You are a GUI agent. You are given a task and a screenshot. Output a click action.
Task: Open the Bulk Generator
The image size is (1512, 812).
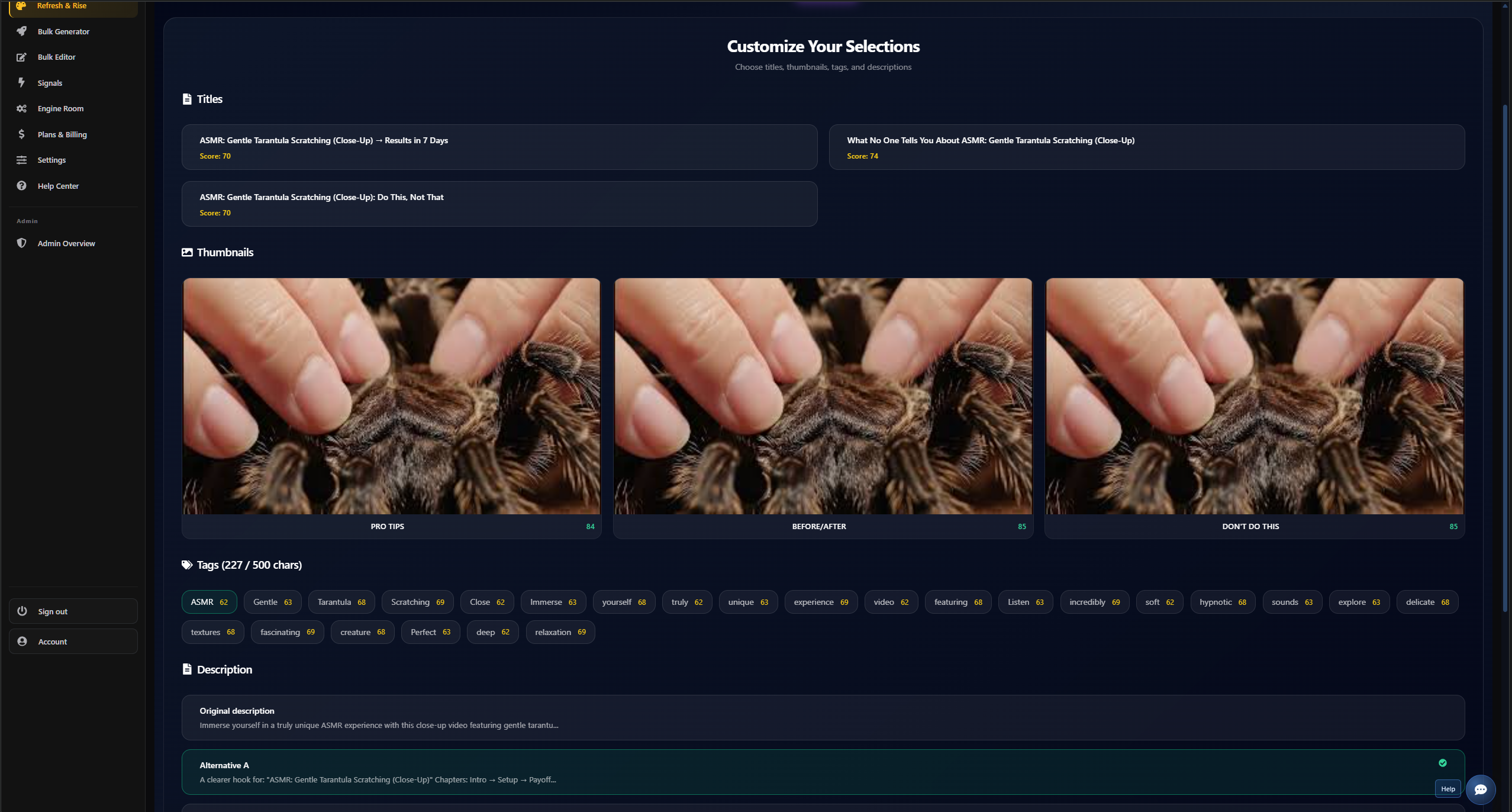63,31
